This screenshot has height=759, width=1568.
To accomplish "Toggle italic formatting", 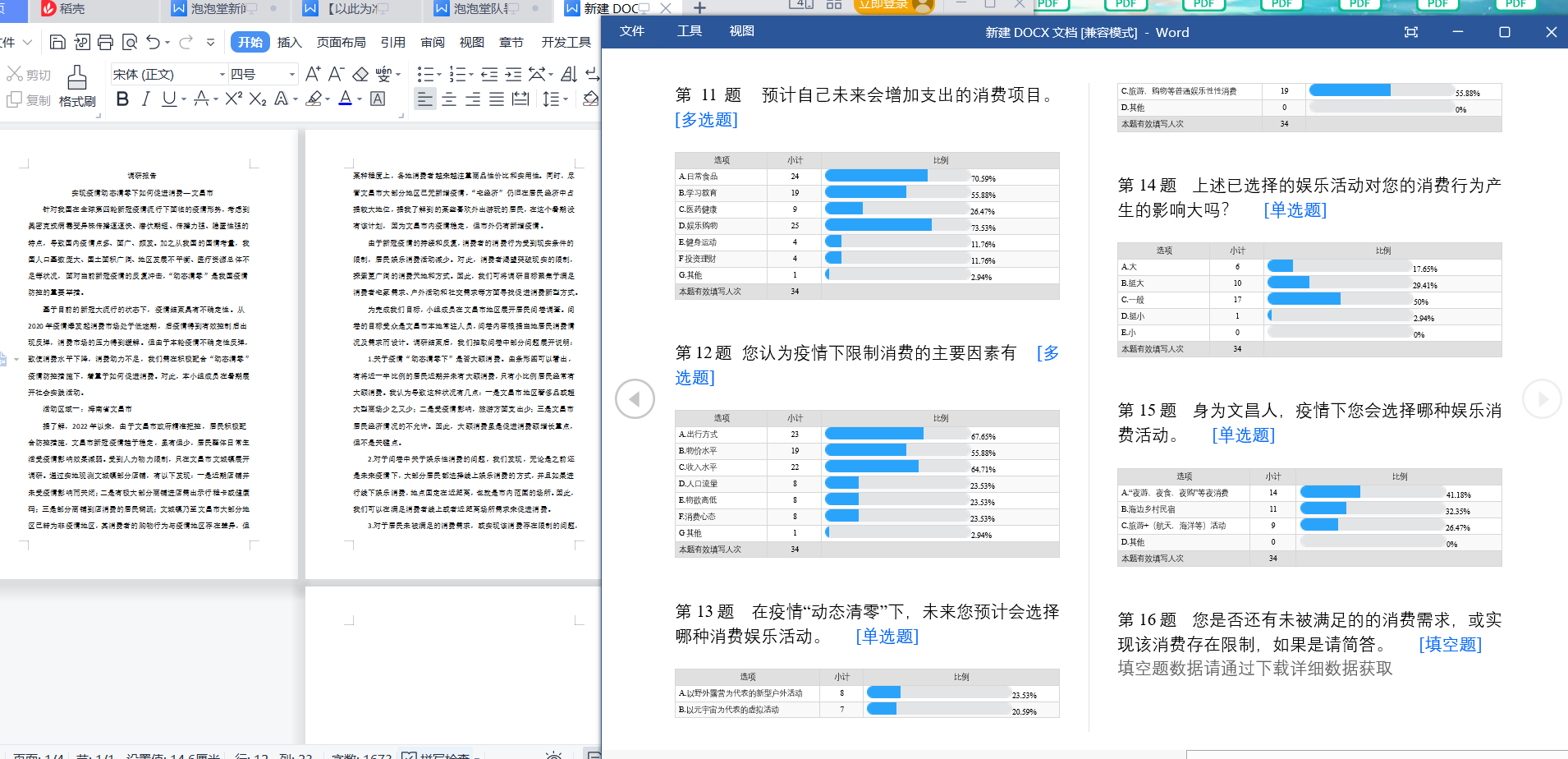I will (145, 99).
